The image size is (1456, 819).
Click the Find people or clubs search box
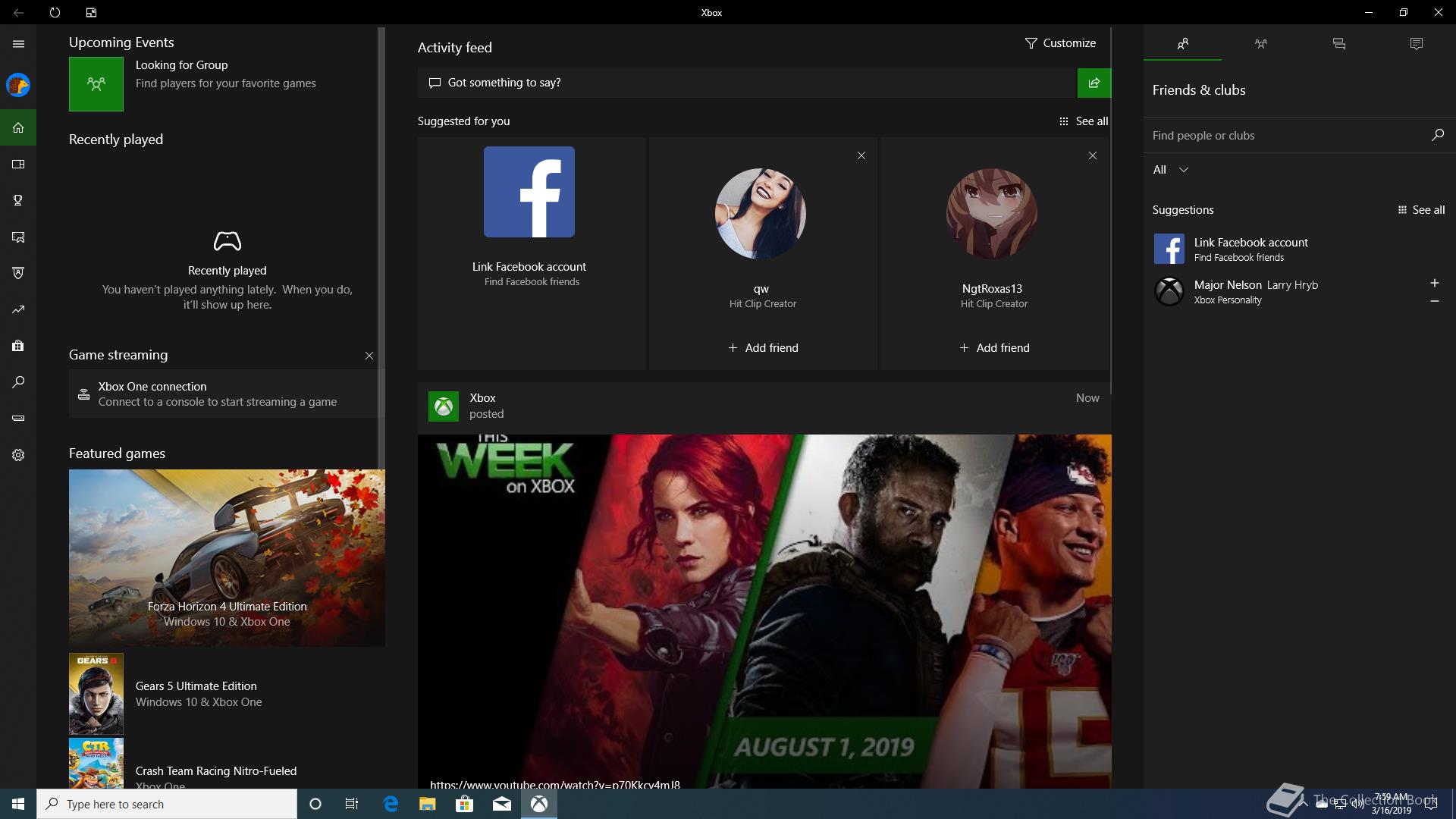pos(1299,135)
